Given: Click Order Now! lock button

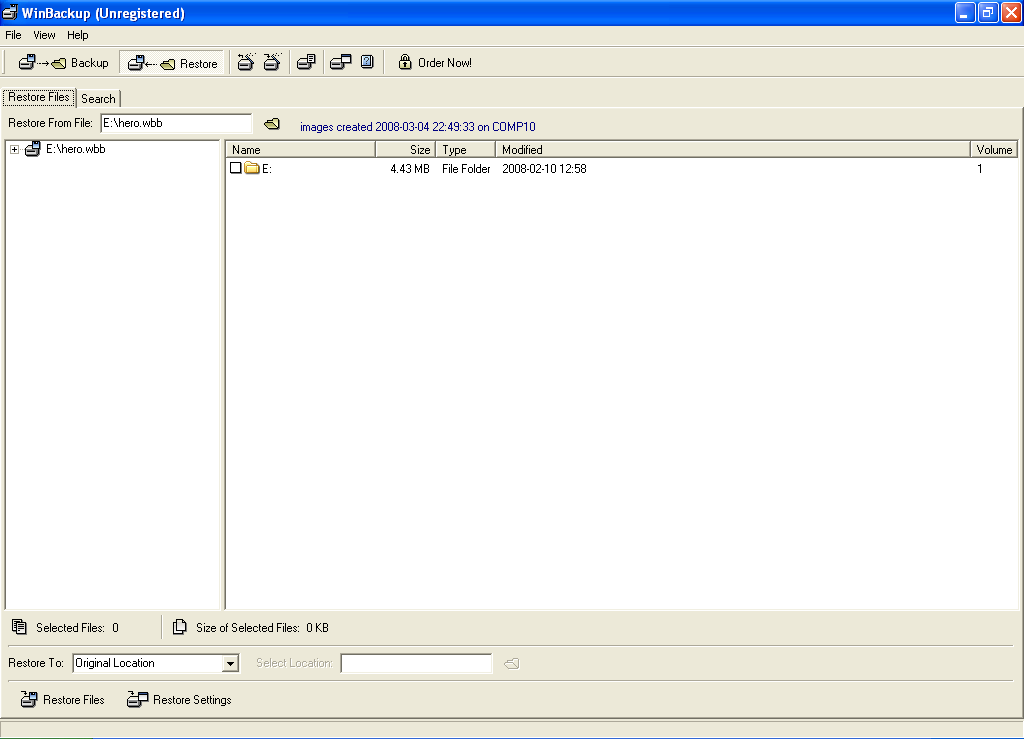Looking at the screenshot, I should [435, 63].
